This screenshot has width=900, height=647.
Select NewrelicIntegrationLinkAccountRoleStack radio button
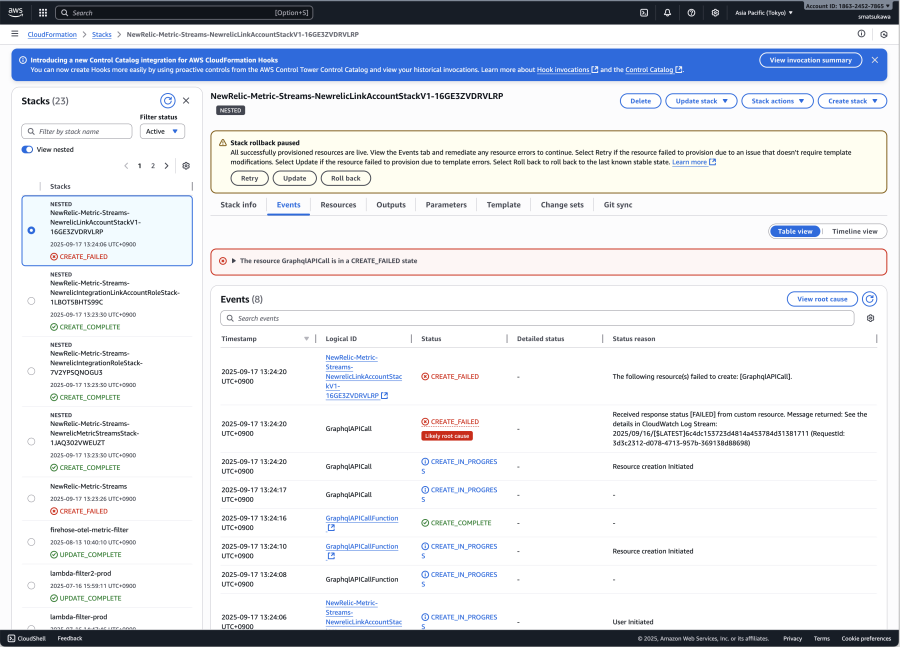(x=32, y=301)
